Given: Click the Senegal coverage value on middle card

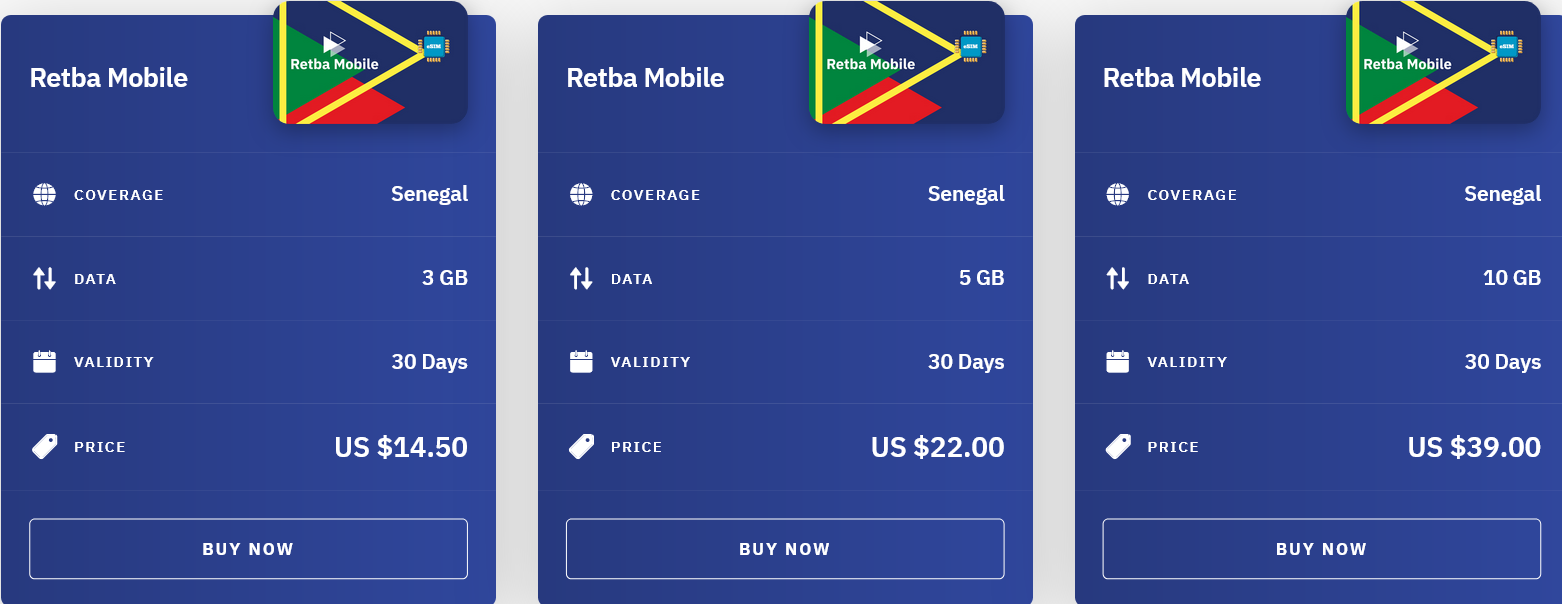Looking at the screenshot, I should point(966,194).
